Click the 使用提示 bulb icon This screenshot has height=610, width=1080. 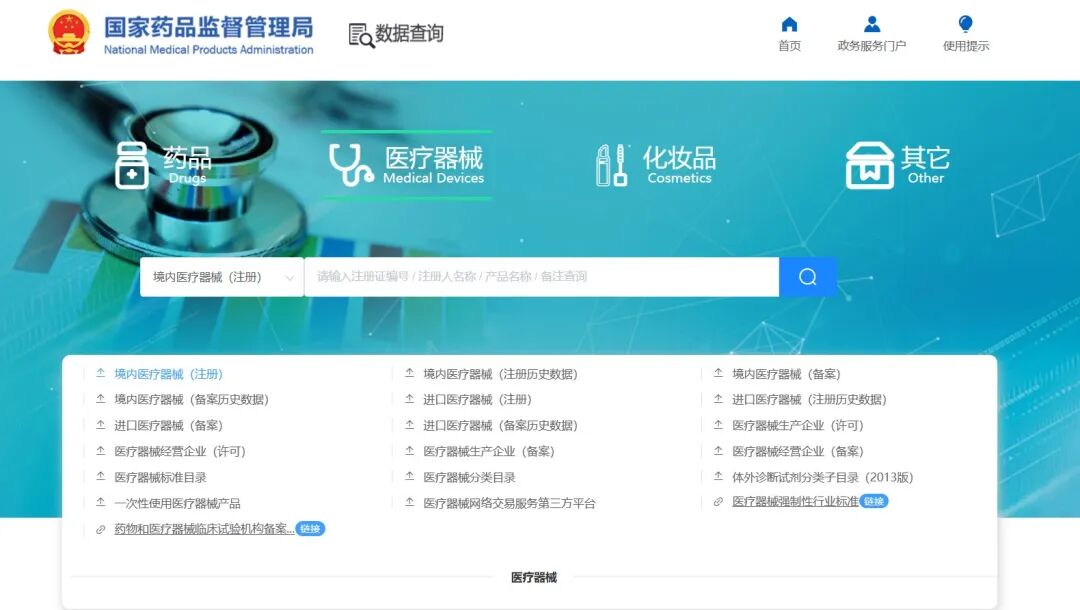963,22
